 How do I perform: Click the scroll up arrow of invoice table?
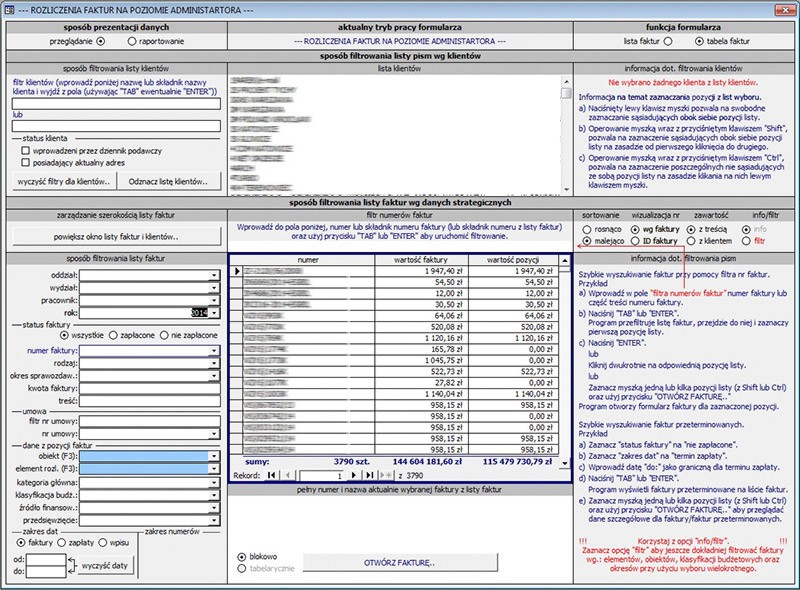point(564,261)
